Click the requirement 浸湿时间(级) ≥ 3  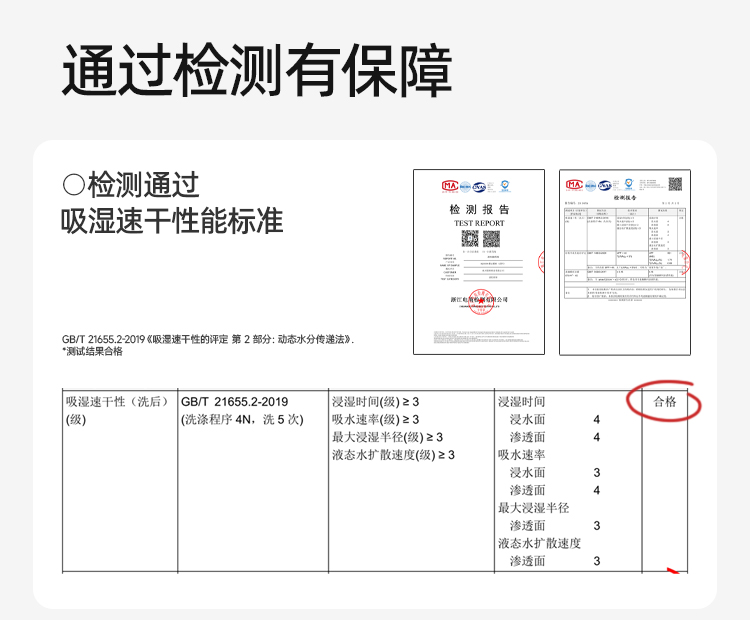tap(375, 402)
